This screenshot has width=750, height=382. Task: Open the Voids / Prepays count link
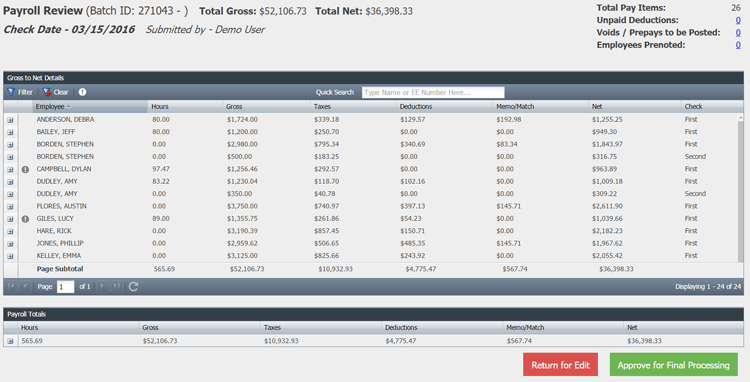click(x=738, y=33)
